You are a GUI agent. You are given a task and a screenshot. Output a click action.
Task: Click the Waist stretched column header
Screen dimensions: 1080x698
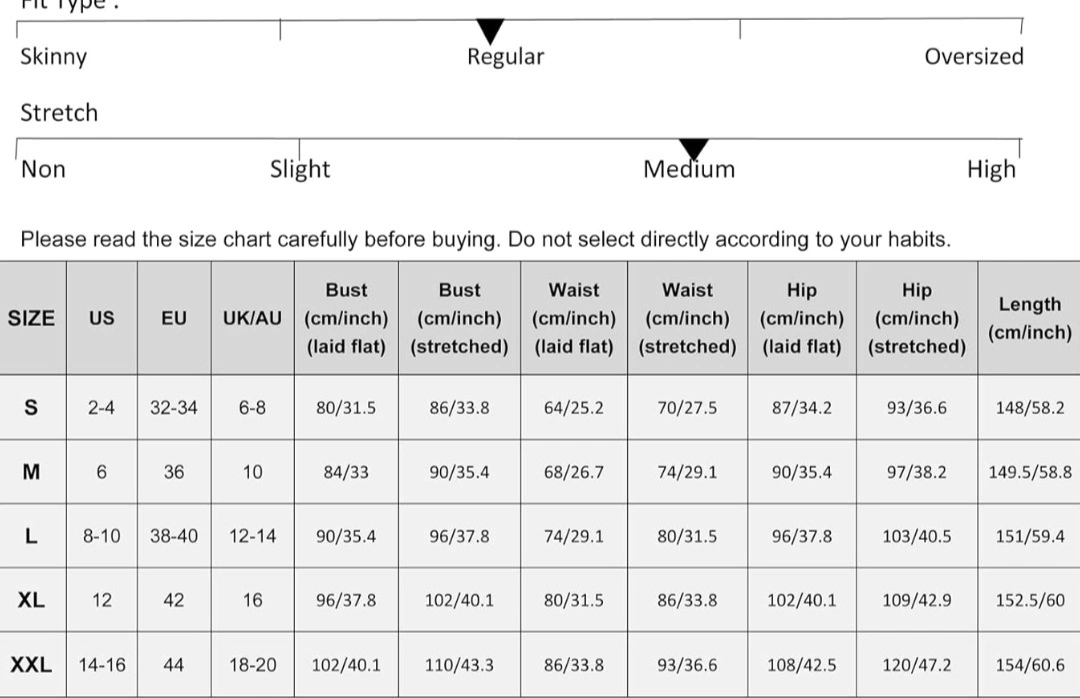tap(687, 318)
